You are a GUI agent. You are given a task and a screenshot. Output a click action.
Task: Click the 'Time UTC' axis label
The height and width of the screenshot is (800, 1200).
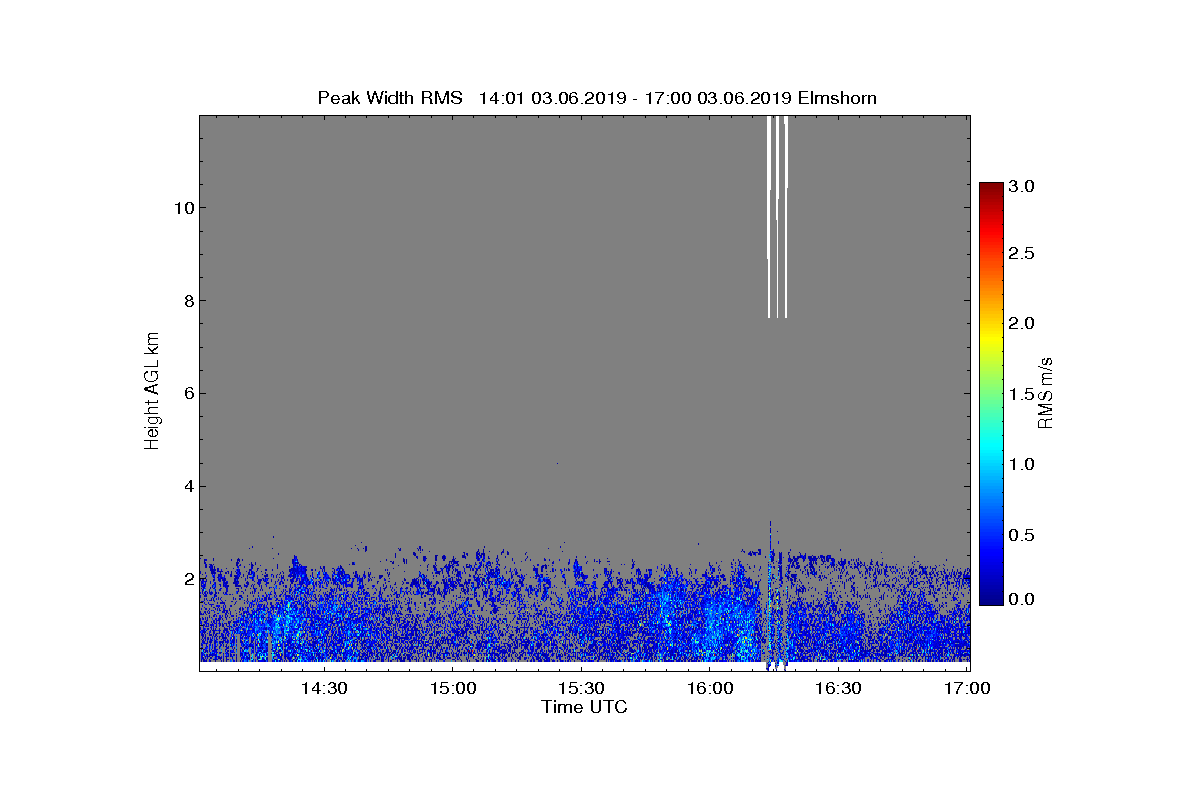585,707
